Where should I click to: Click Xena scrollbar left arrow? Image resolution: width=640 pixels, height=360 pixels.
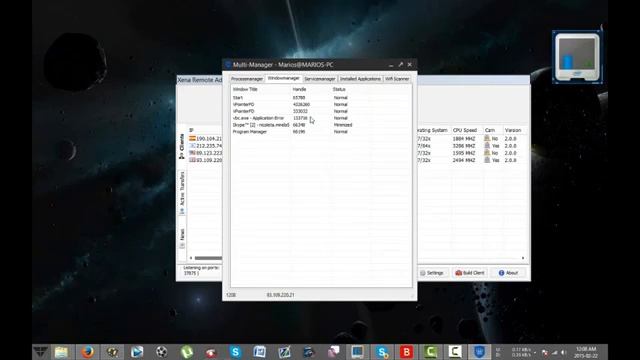click(x=191, y=258)
